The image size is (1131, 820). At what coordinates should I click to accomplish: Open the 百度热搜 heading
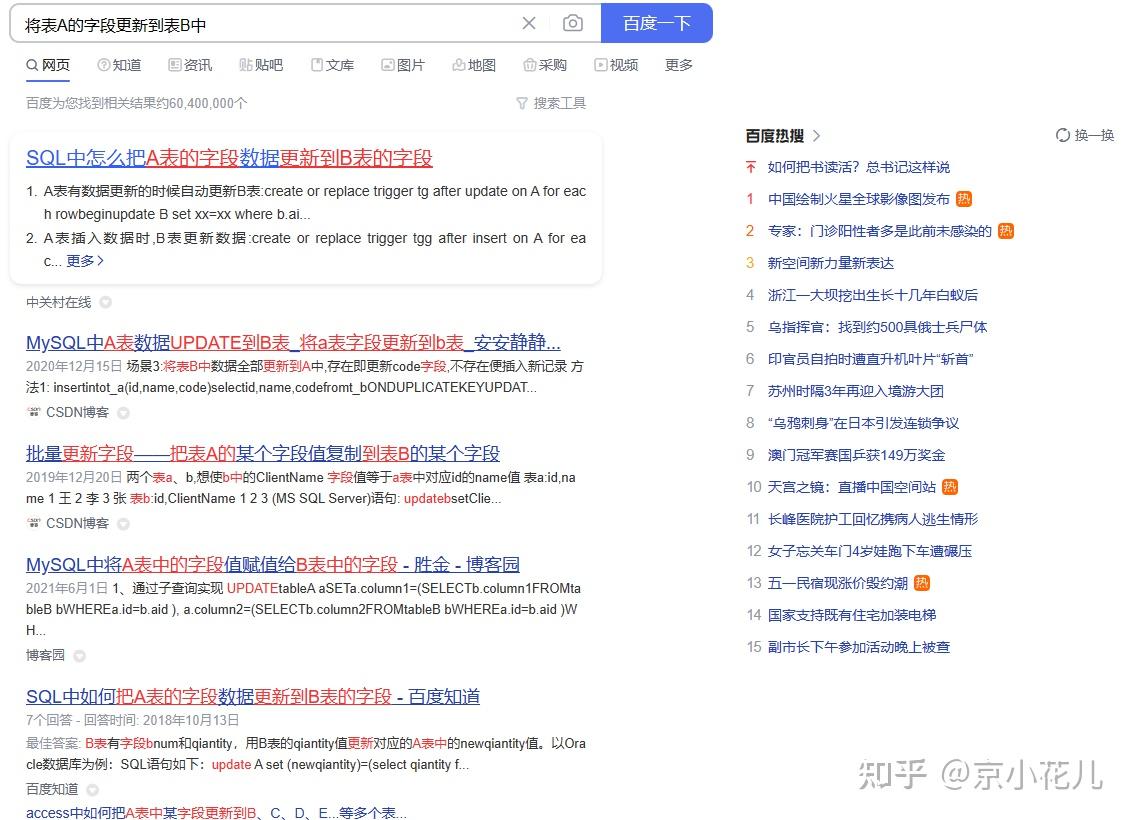pyautogui.click(x=775, y=136)
